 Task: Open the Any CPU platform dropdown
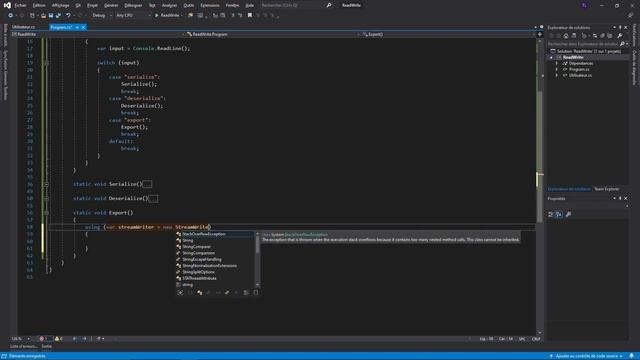(133, 16)
